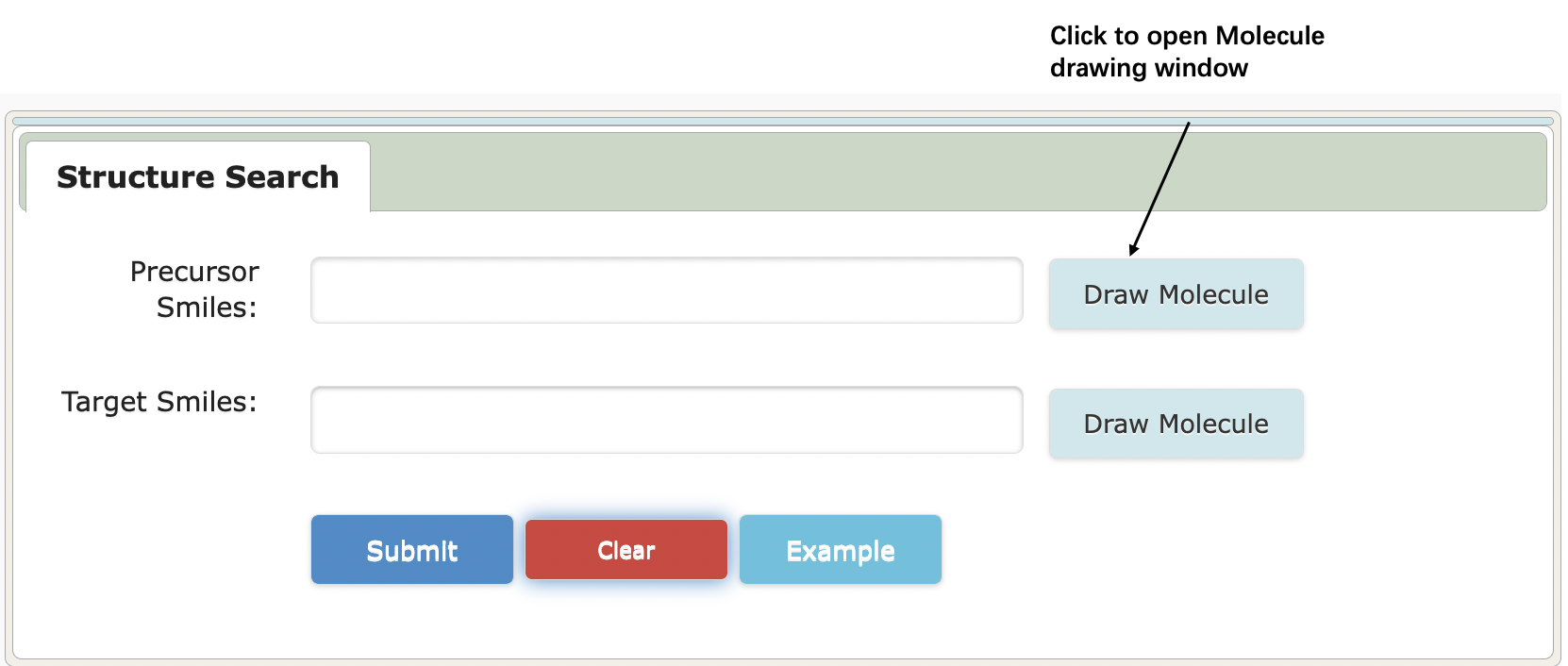Focus the Precursor Smiles input field
This screenshot has height=666, width=1568.
tap(667, 291)
